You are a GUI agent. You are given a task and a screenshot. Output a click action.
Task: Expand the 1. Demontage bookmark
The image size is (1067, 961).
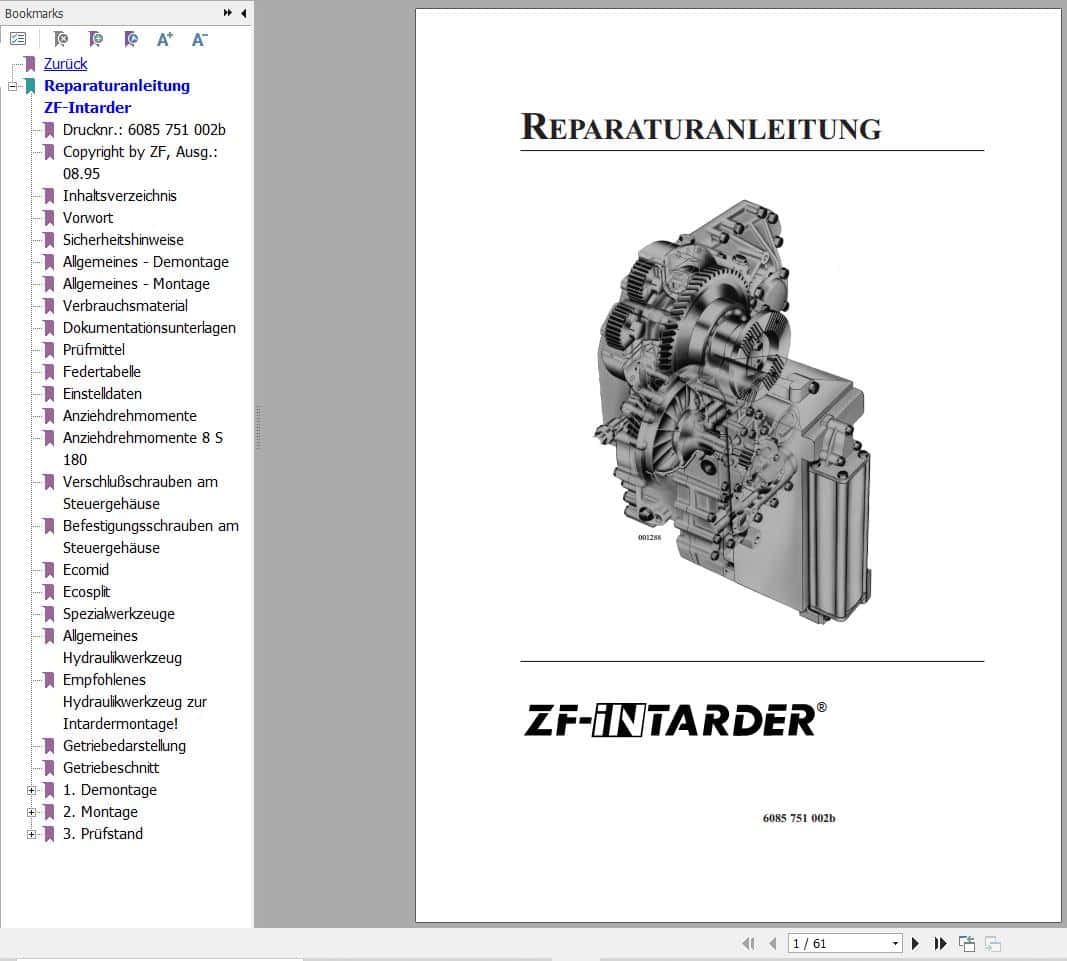point(31,790)
